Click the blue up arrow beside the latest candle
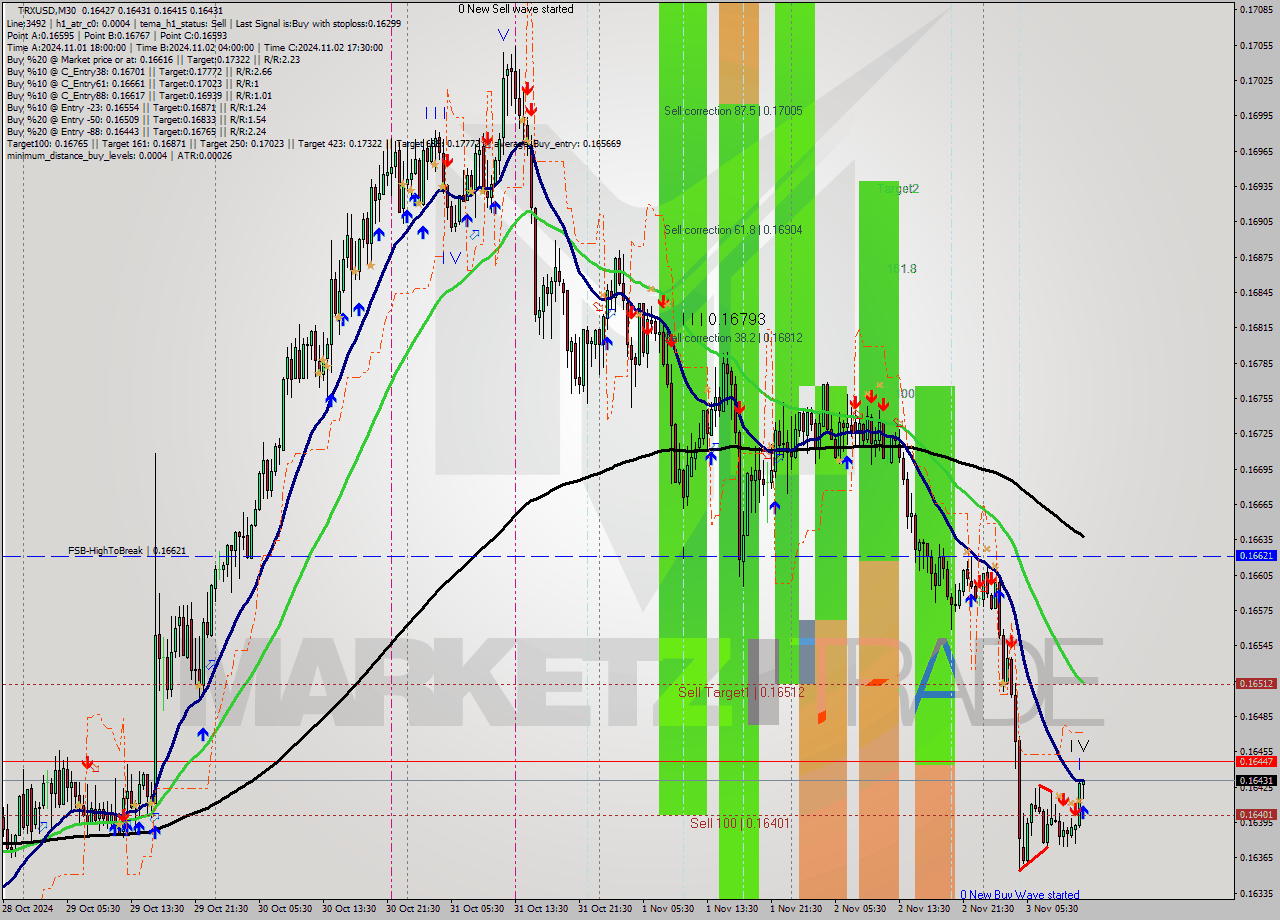Screen dimensions: 1280x920 click(x=1084, y=812)
